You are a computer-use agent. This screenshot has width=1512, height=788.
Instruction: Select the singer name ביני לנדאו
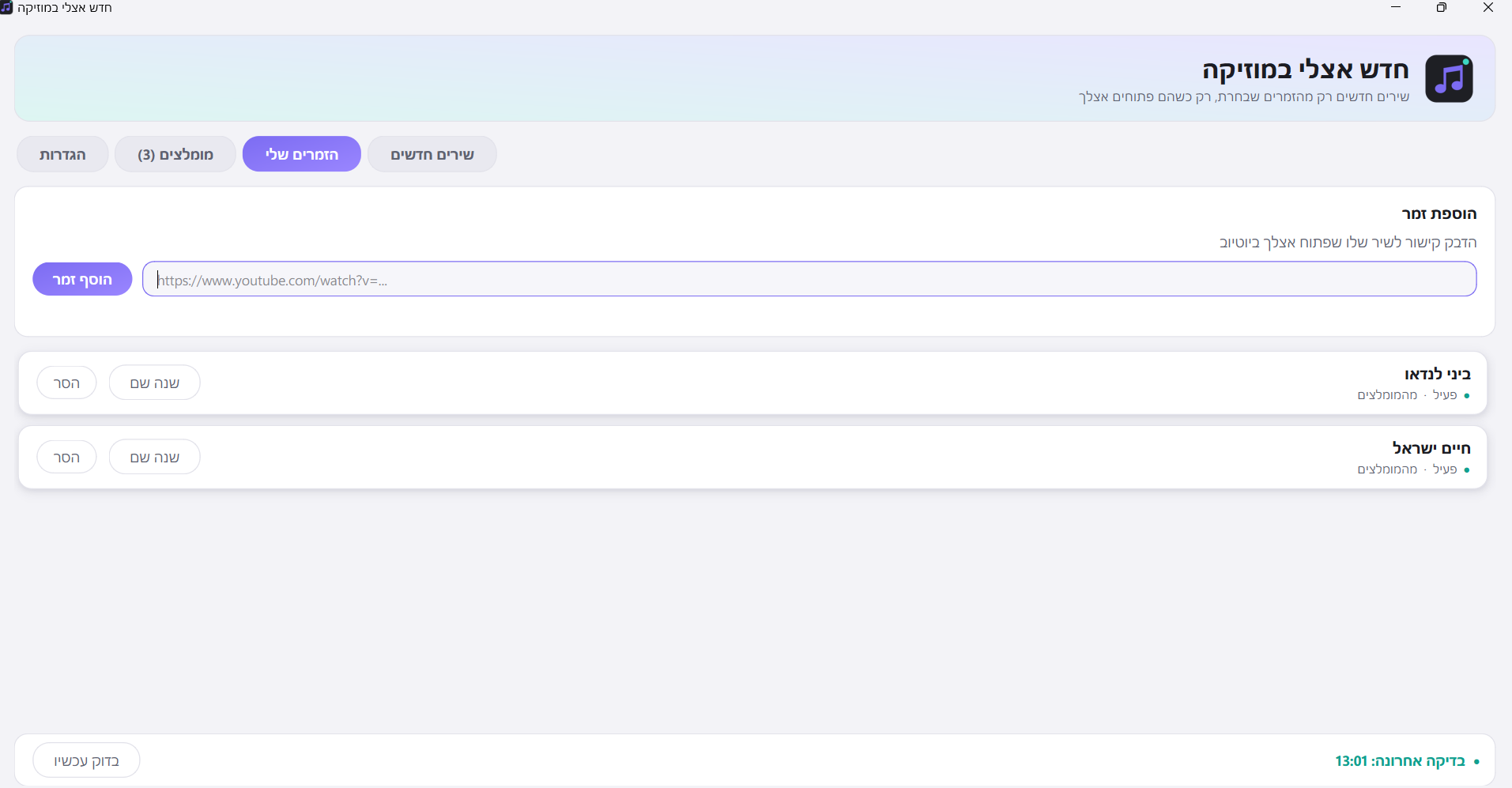pyautogui.click(x=1438, y=374)
